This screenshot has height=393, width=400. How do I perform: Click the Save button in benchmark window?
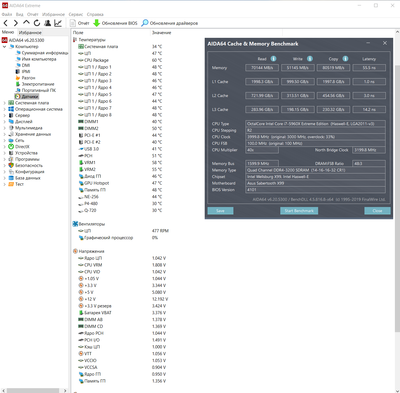pos(220,211)
